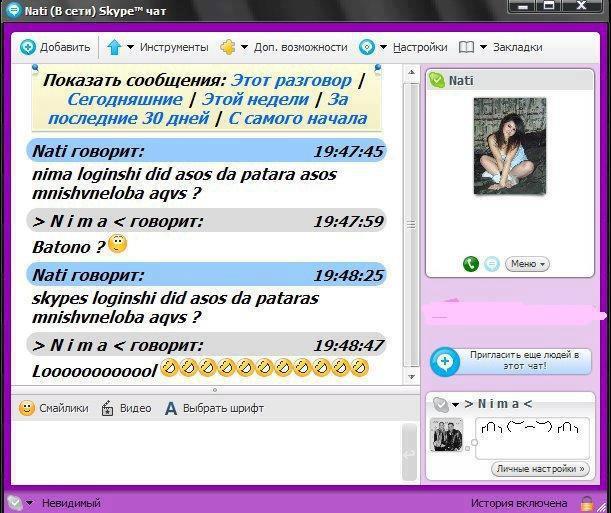611x513 pixels.
Task: Click the status icon in bottom bar
Action: pyautogui.click(x=14, y=503)
